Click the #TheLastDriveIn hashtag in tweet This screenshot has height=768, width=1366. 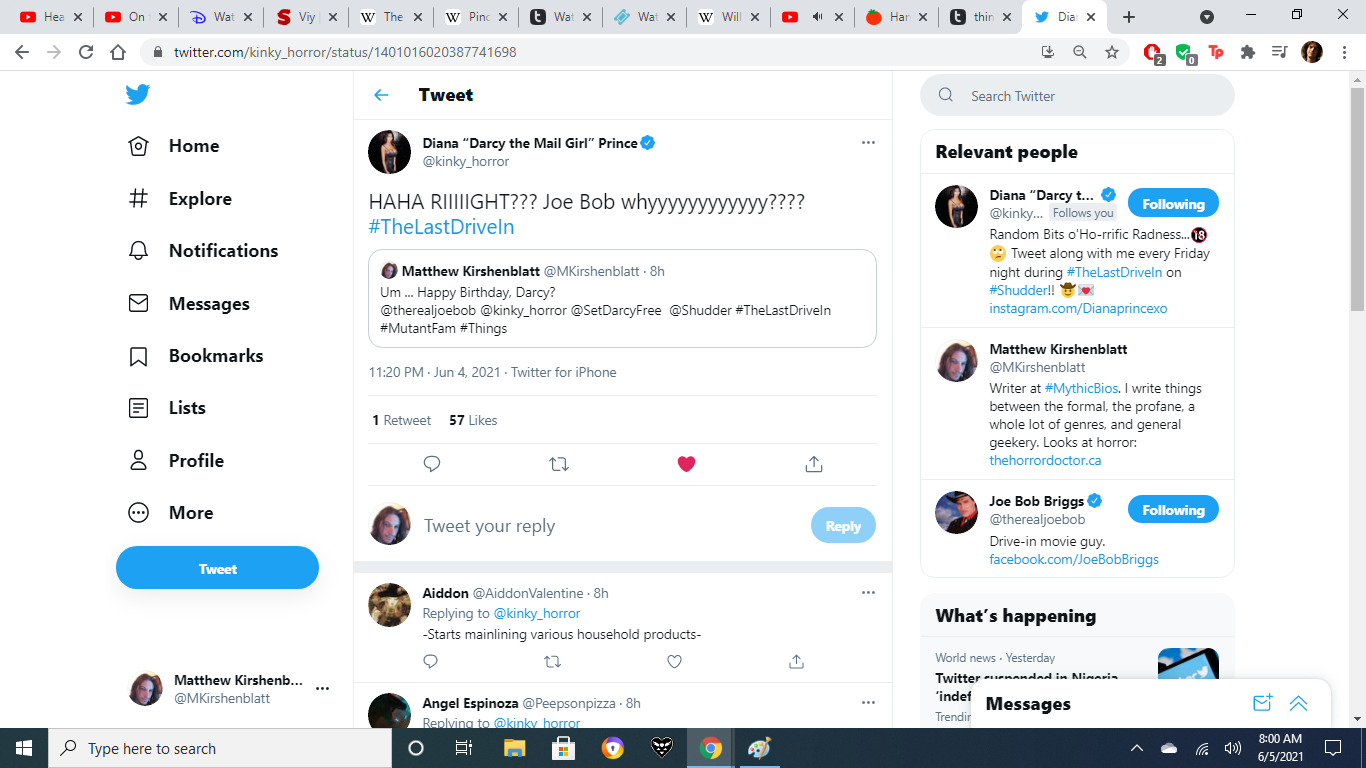click(441, 227)
